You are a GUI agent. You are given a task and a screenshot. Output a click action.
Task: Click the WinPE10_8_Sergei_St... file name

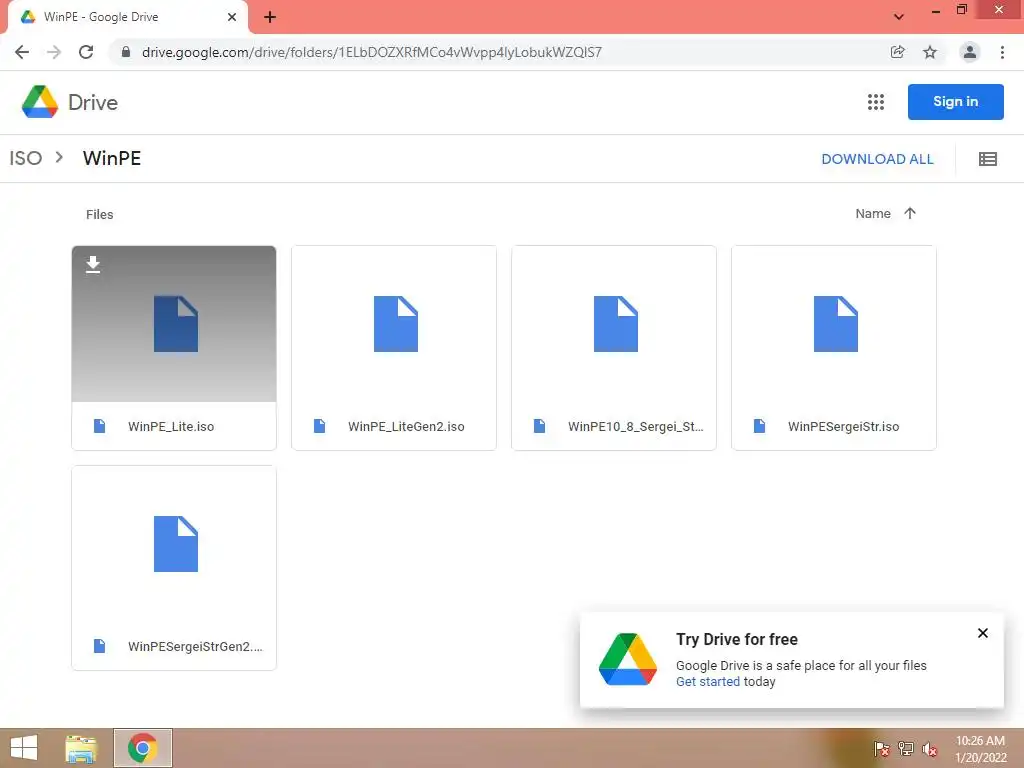(635, 426)
